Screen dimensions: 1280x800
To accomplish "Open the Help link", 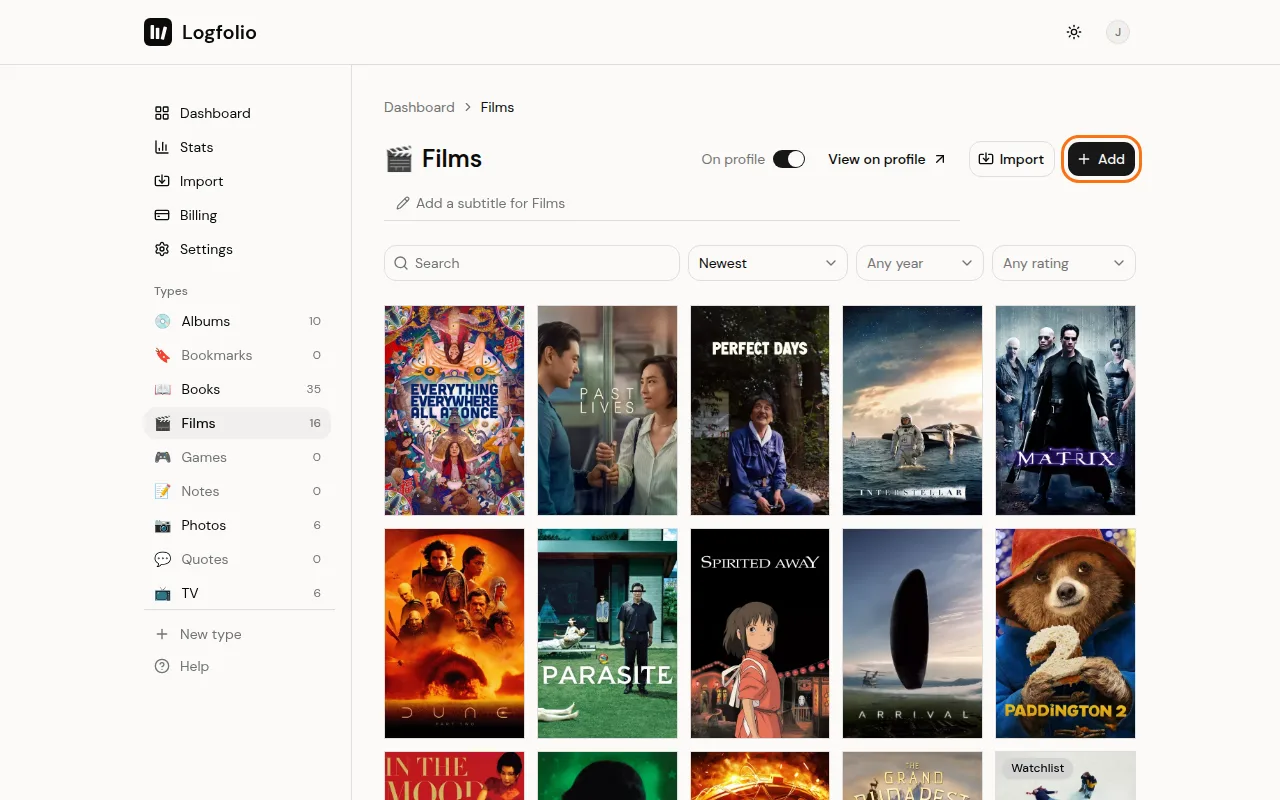I will [x=237, y=666].
